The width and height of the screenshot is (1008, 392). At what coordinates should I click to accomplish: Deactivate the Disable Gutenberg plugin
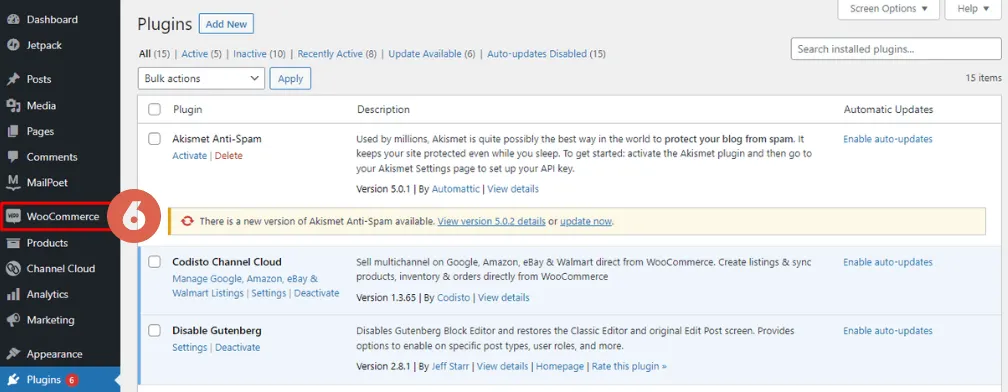tap(238, 348)
